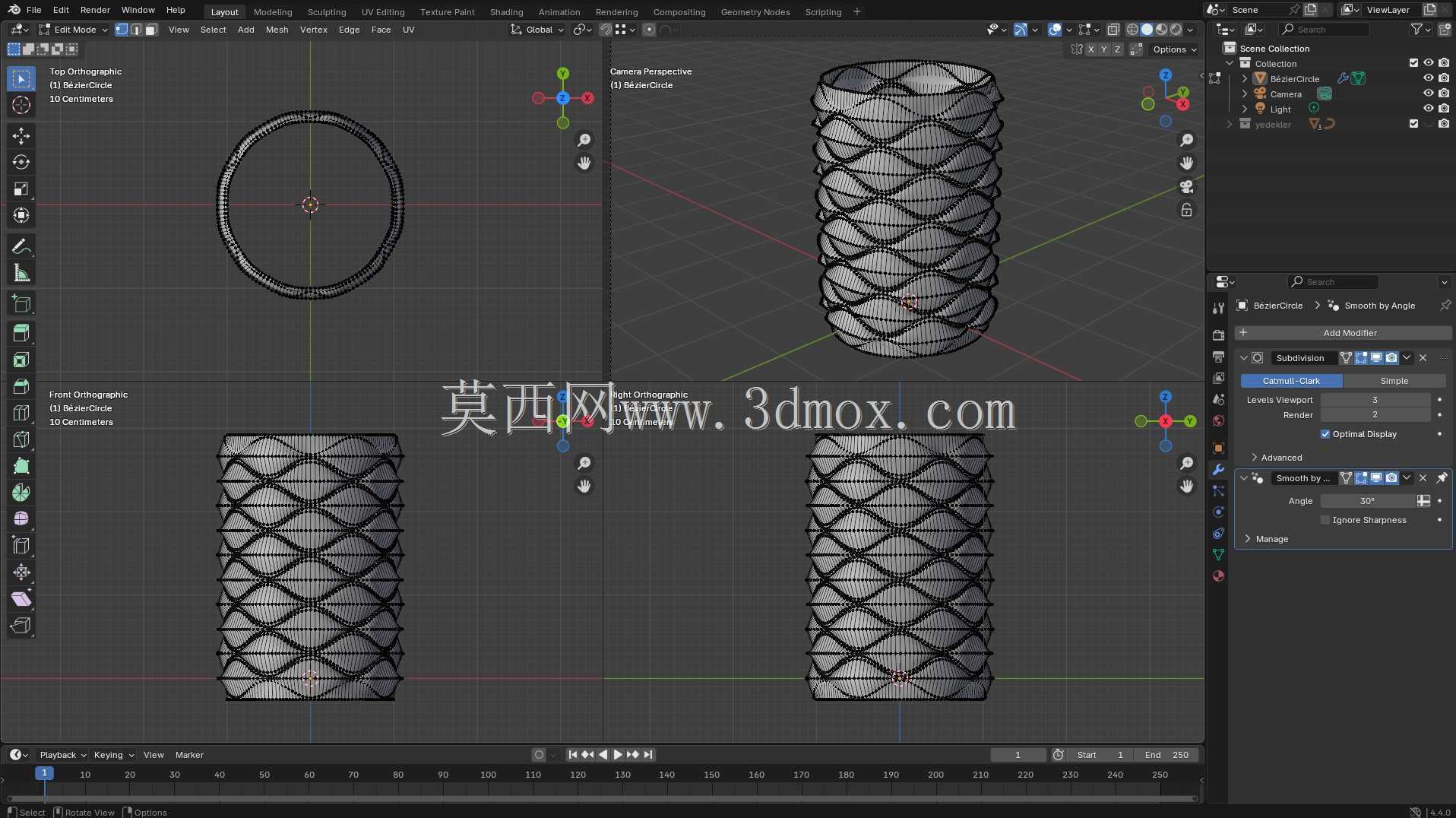Select the Bevel tool
Viewport: 1456px width, 818px height.
[x=21, y=386]
